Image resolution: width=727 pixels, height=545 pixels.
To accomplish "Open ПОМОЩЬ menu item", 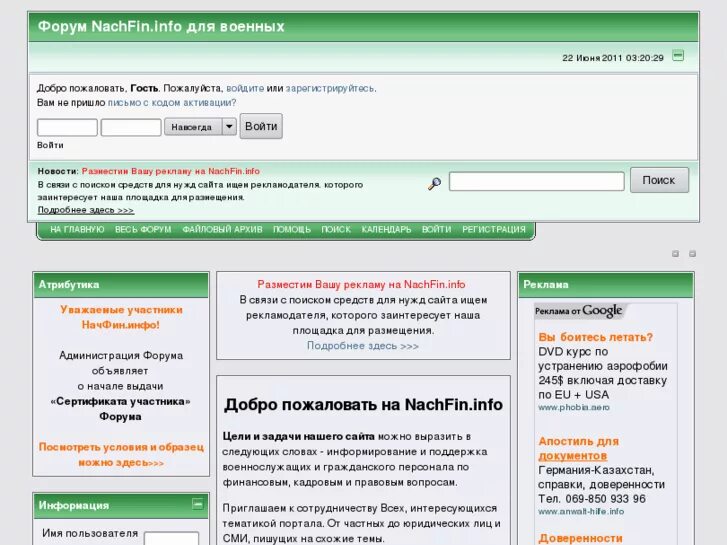I will point(292,229).
